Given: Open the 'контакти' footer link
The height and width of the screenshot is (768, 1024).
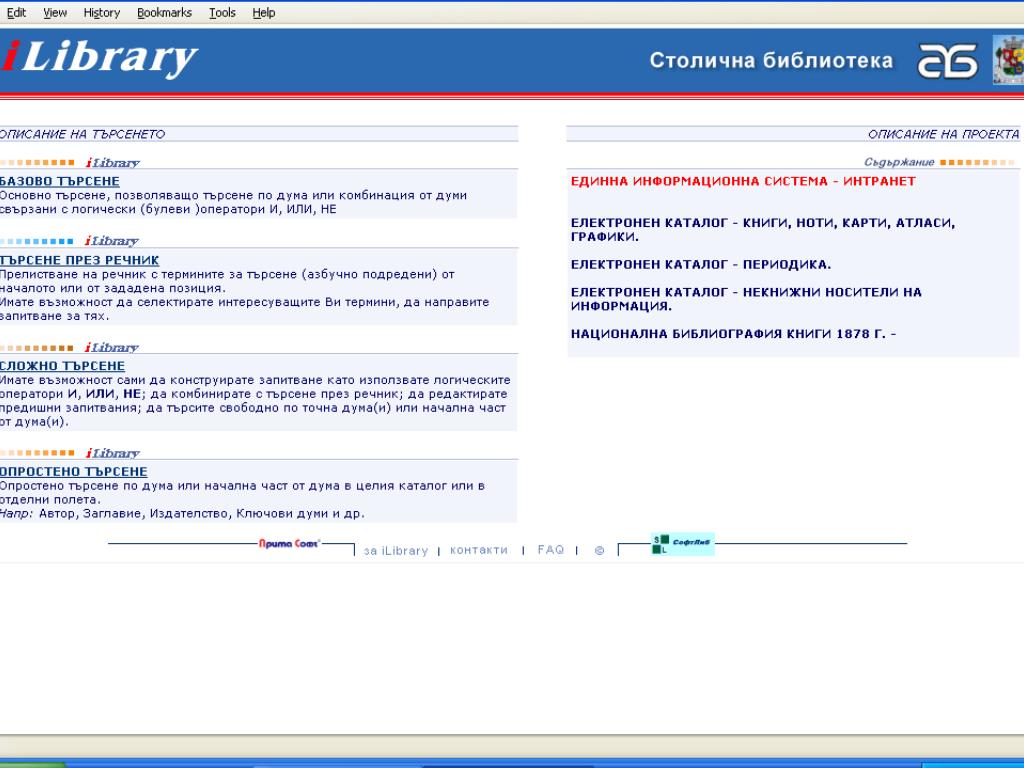Looking at the screenshot, I should coord(479,550).
